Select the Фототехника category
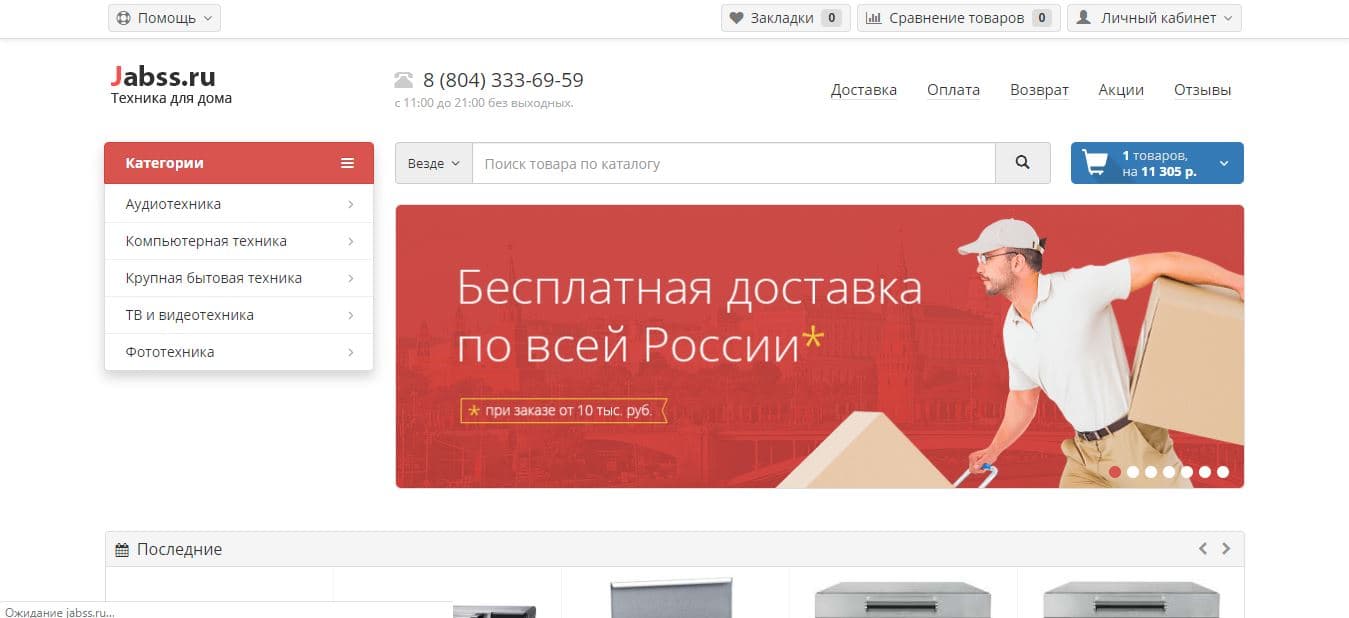 pos(168,351)
